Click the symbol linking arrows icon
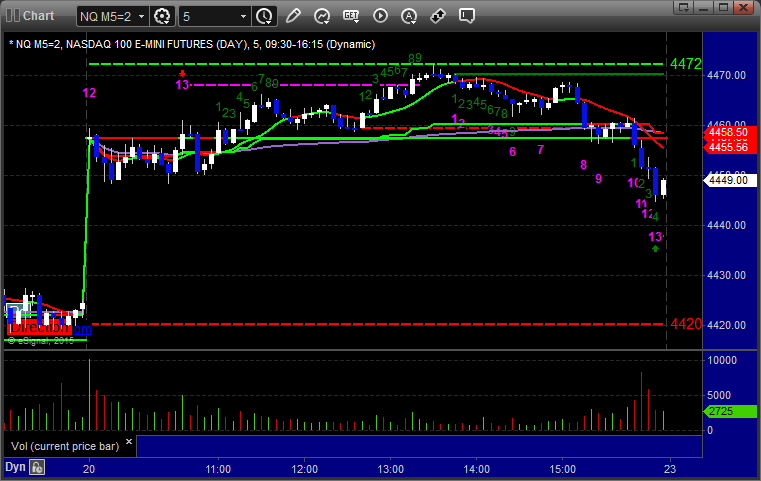Viewport: 761px width, 481px height. point(438,16)
